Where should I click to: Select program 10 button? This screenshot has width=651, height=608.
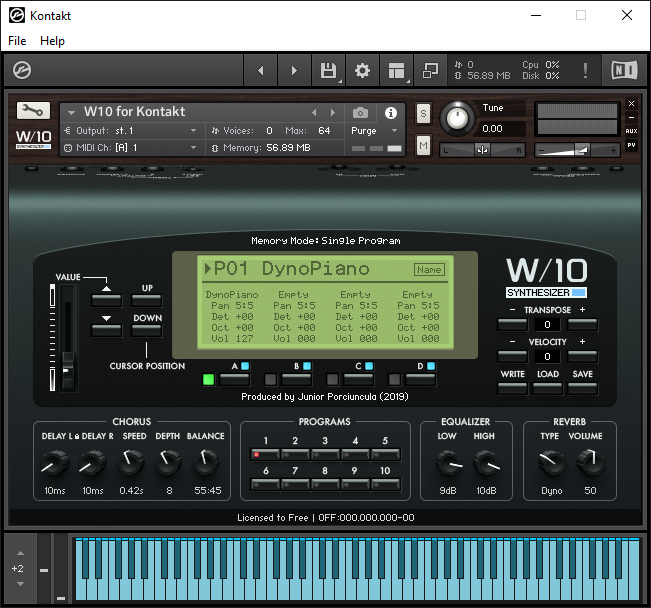[385, 484]
